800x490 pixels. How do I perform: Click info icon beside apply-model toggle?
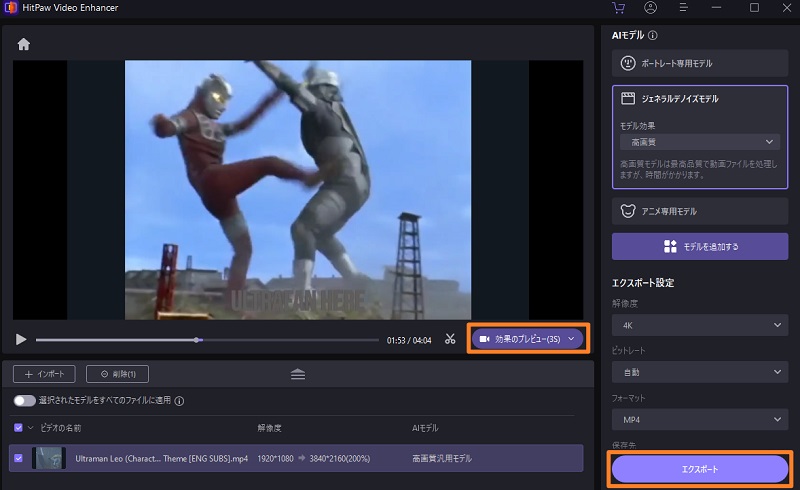[x=179, y=401]
